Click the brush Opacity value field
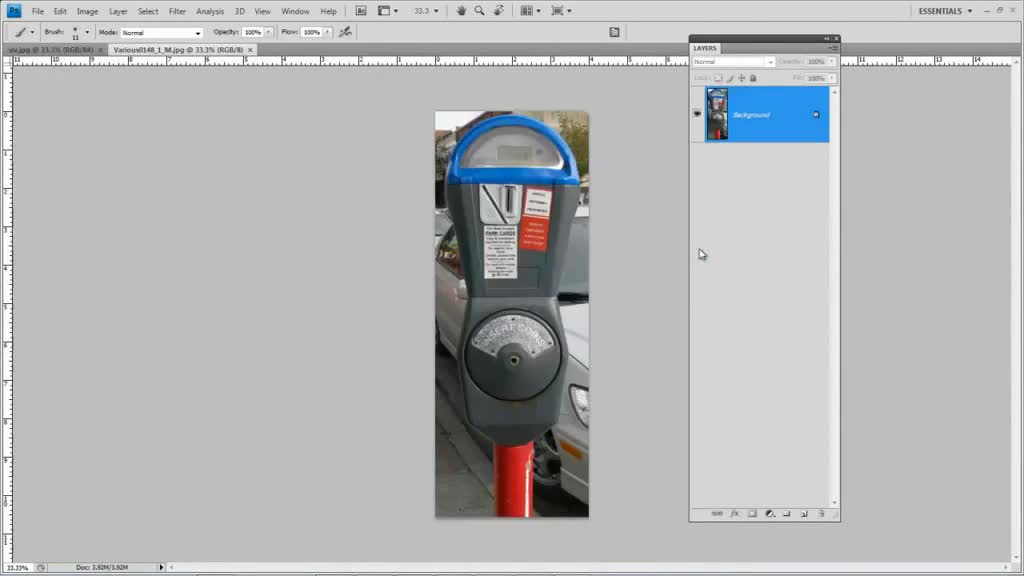The width and height of the screenshot is (1024, 576). pyautogui.click(x=253, y=32)
